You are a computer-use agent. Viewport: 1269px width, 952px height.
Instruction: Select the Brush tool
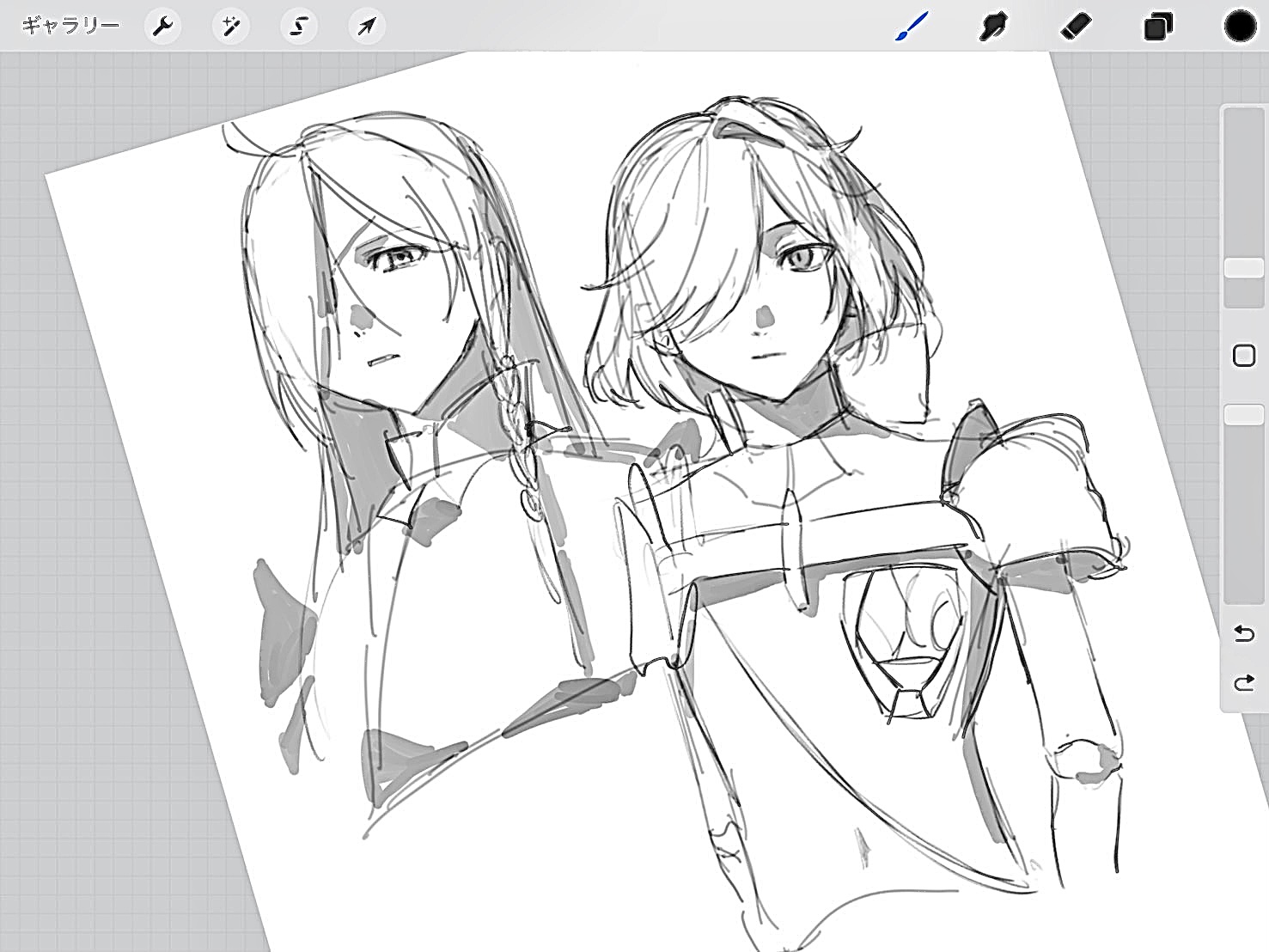(x=912, y=27)
